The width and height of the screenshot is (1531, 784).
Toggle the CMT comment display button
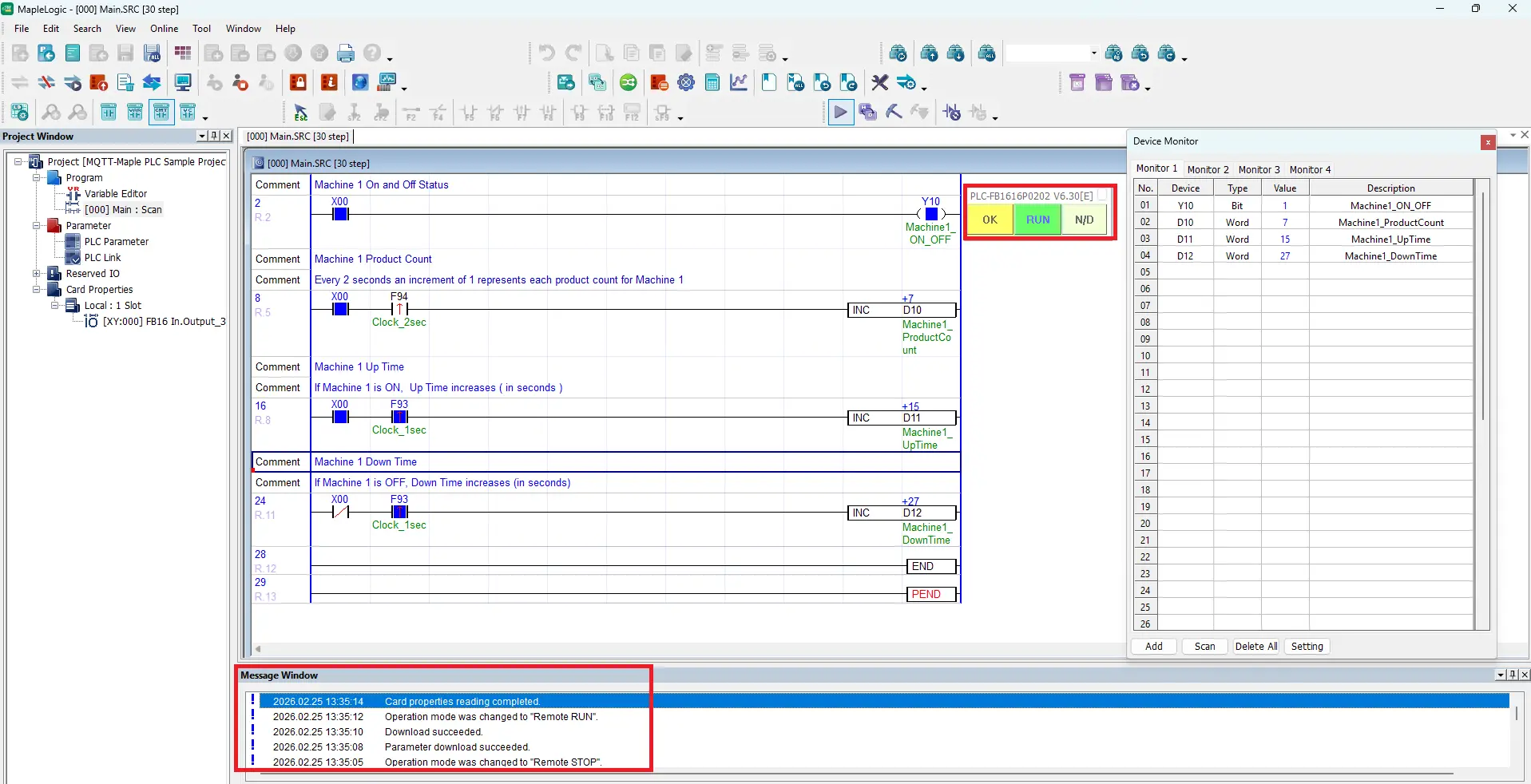(161, 113)
